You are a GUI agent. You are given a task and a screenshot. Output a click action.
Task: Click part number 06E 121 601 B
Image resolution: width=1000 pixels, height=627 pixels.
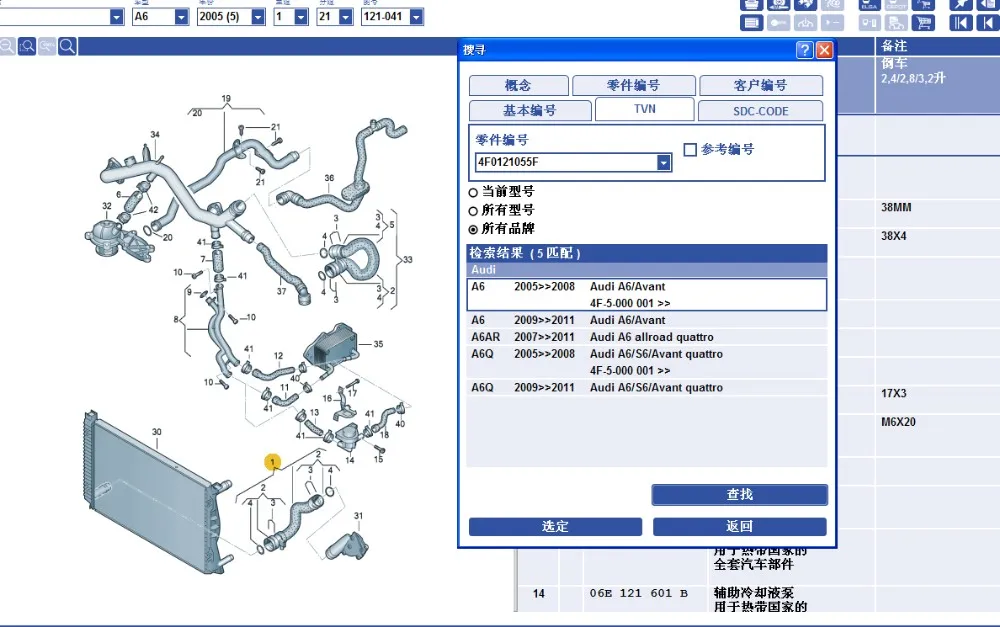point(638,593)
